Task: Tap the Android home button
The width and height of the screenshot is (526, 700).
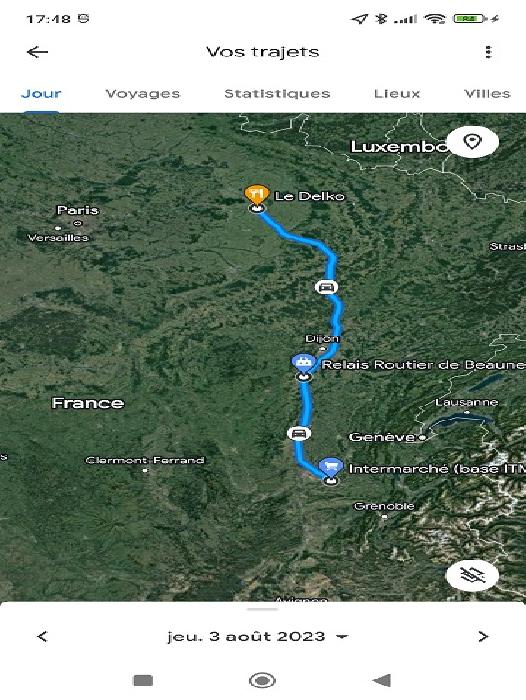Action: [x=262, y=680]
